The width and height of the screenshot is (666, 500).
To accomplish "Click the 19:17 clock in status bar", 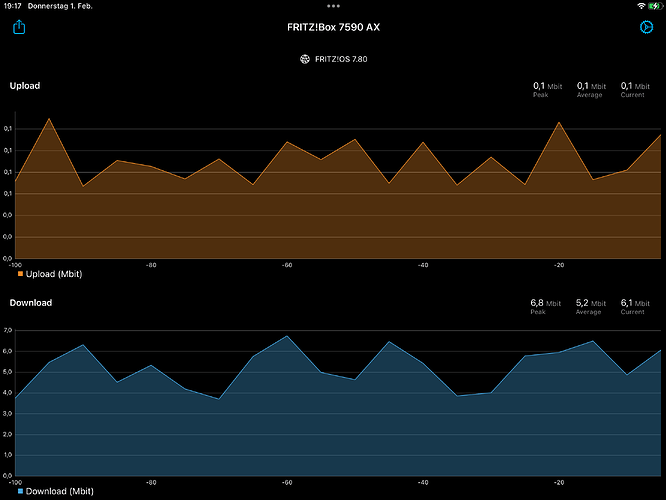I will click(x=12, y=6).
